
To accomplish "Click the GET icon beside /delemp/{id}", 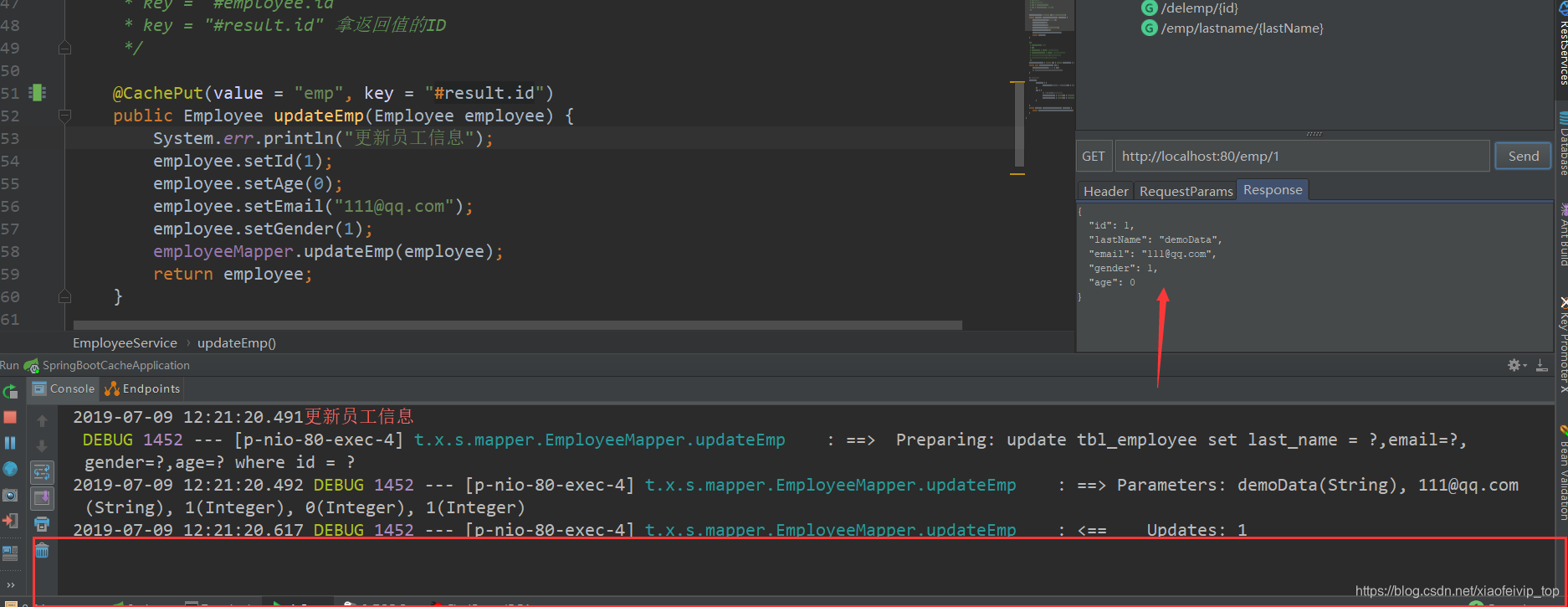I will (x=1150, y=8).
